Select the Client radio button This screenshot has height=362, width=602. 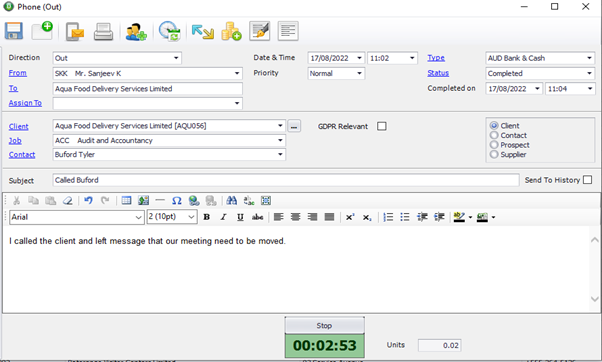pyautogui.click(x=494, y=126)
